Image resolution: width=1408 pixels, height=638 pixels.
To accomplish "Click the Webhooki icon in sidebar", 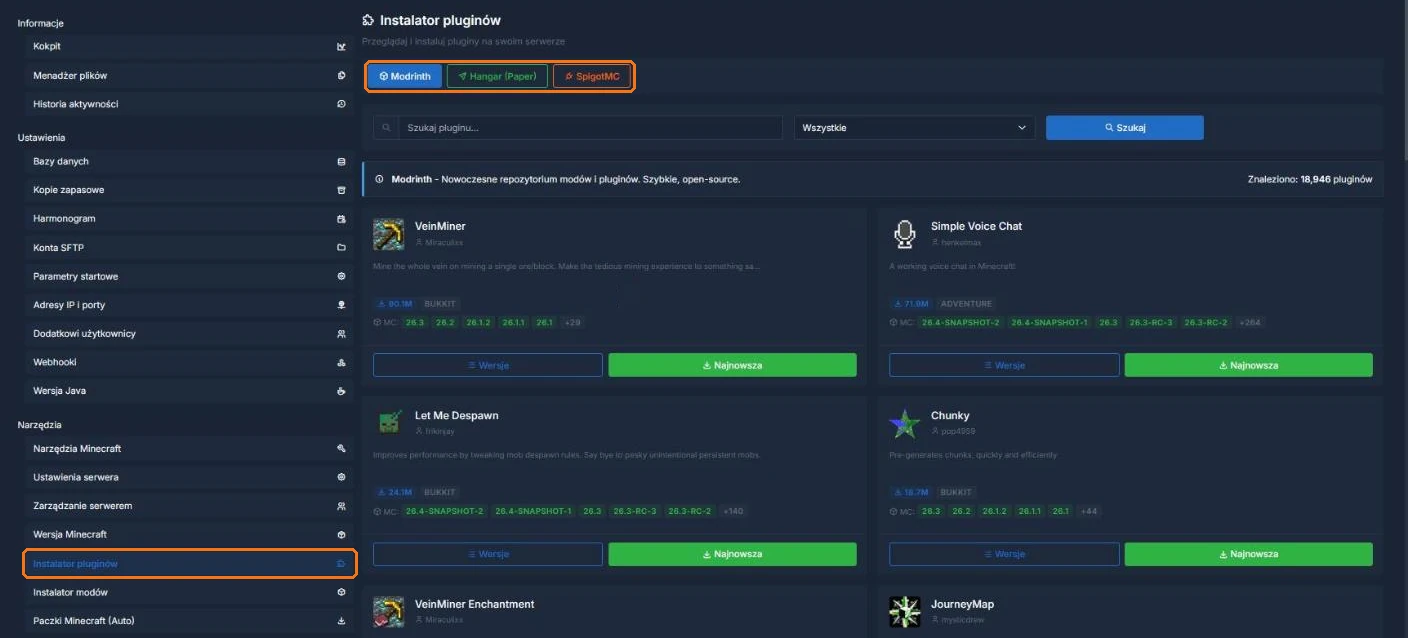I will click(x=341, y=362).
